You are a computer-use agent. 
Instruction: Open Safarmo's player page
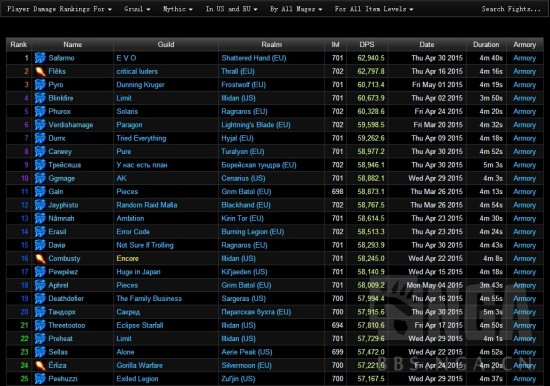pyautogui.click(x=61, y=58)
